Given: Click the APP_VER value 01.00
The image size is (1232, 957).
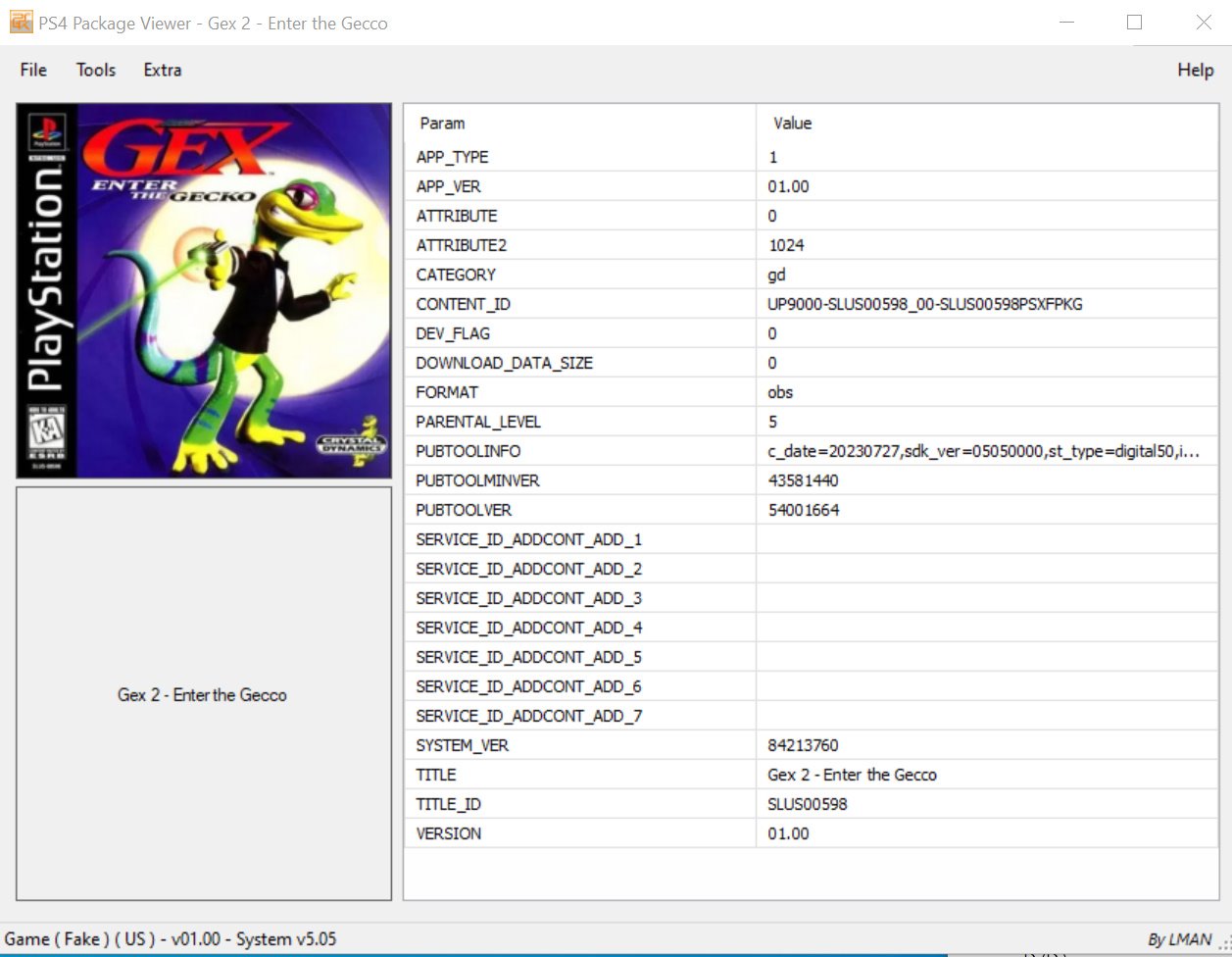Looking at the screenshot, I should point(788,186).
